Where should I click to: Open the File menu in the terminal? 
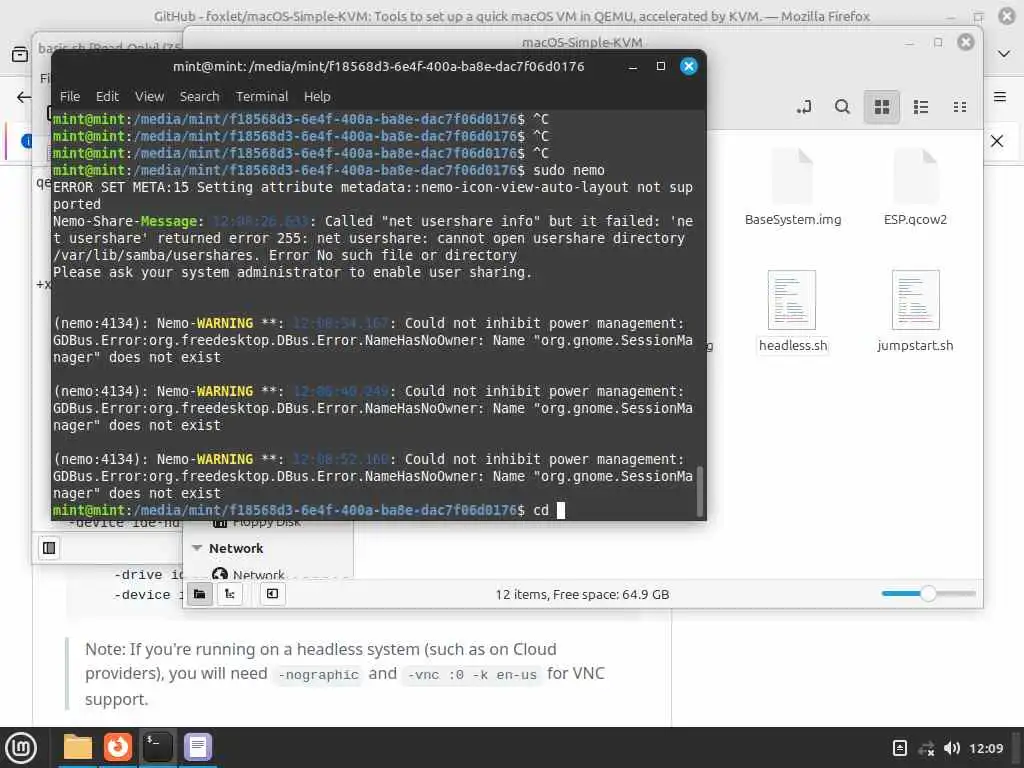(70, 97)
